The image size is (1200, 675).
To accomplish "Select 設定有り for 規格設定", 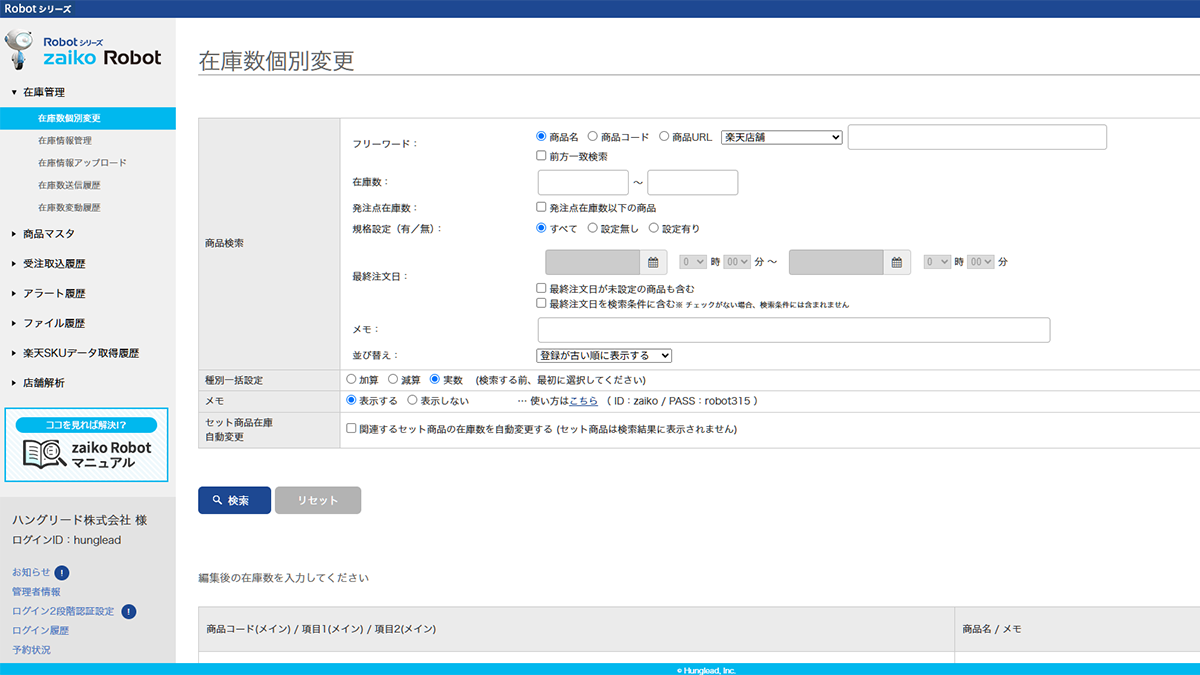I will pos(654,228).
